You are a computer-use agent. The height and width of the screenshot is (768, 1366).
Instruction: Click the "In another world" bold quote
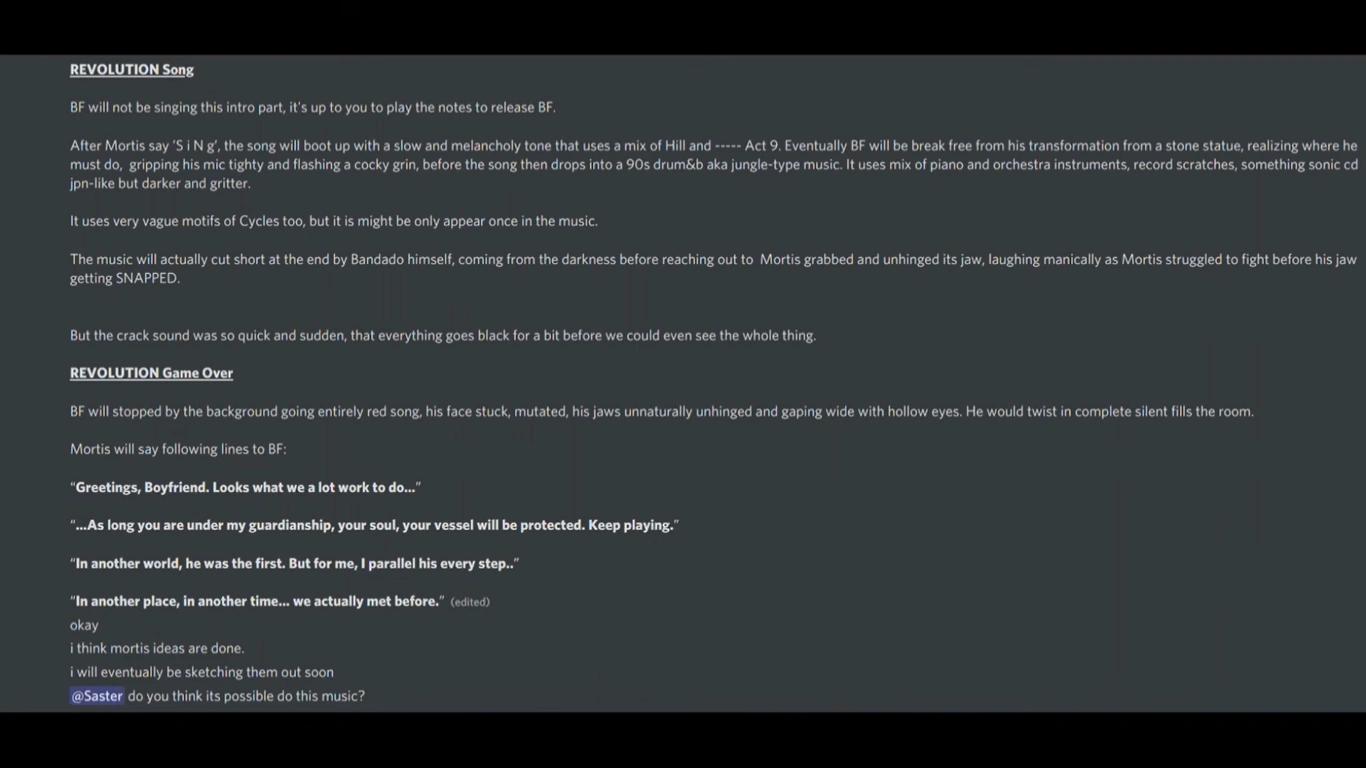294,563
